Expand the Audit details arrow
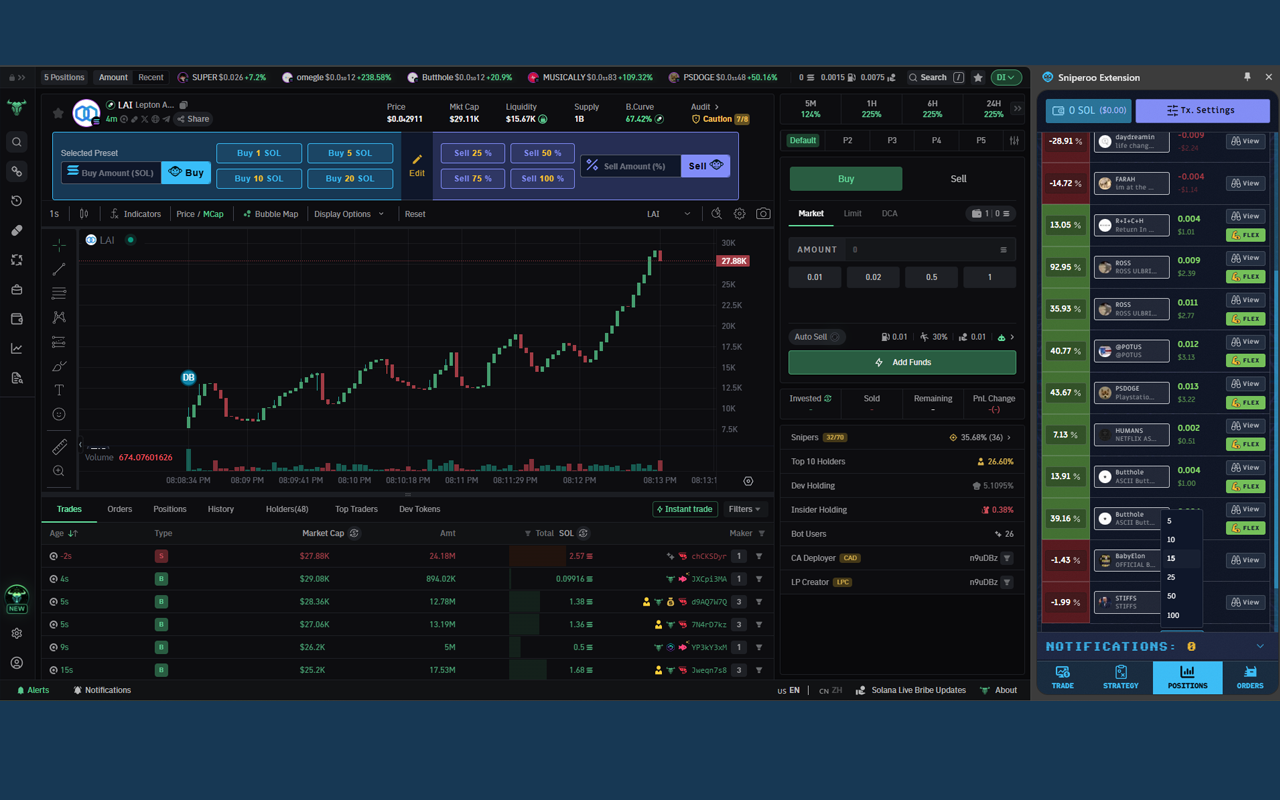Viewport: 1280px width, 800px height. coord(716,107)
